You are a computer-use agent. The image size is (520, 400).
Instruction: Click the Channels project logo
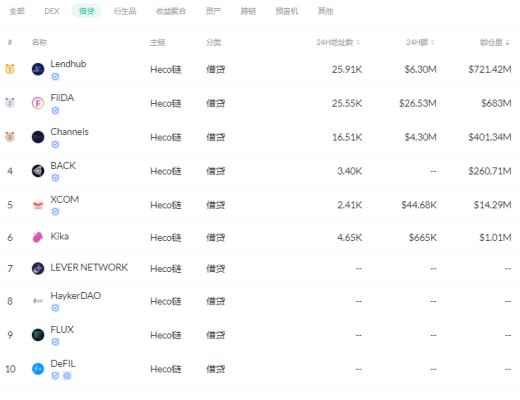tap(38, 137)
